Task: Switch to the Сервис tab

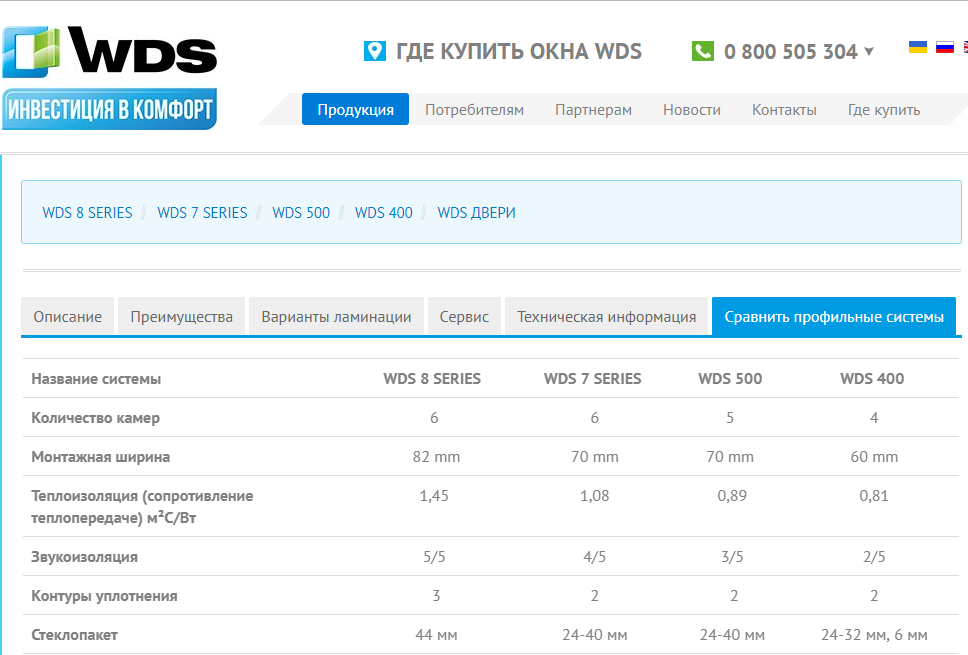Action: click(x=464, y=317)
